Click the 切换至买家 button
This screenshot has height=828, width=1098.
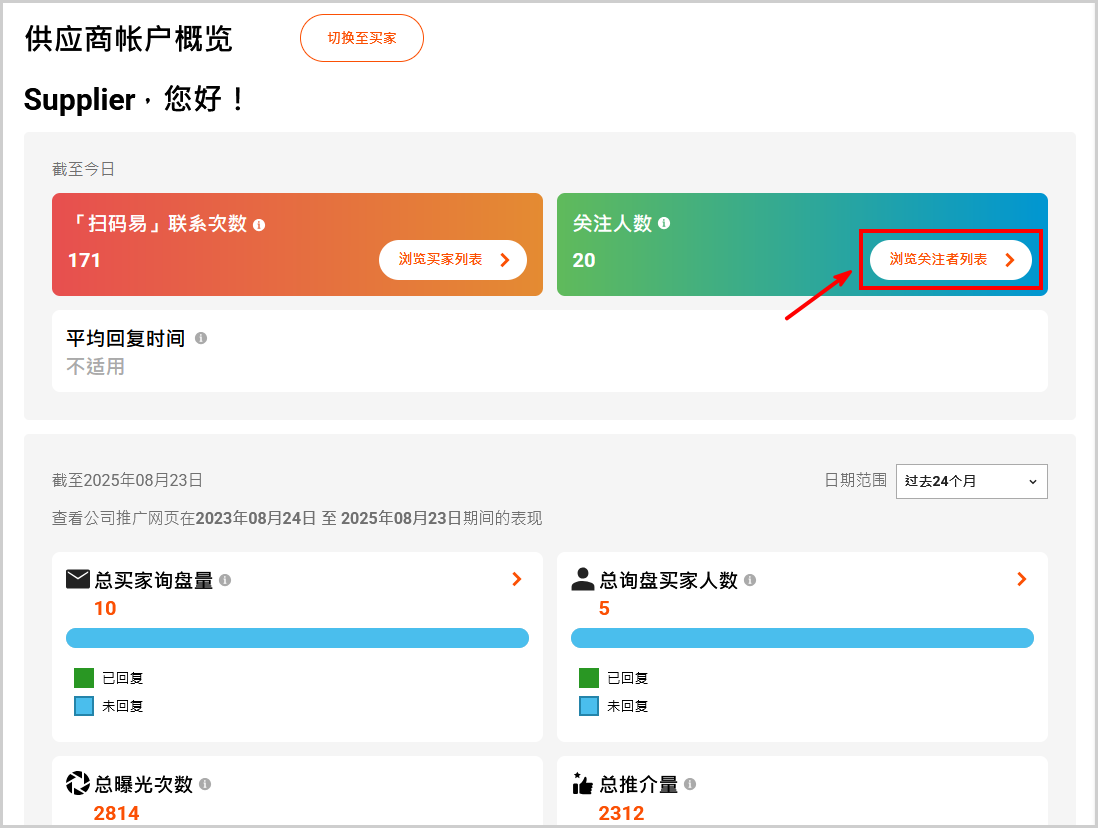(x=361, y=39)
